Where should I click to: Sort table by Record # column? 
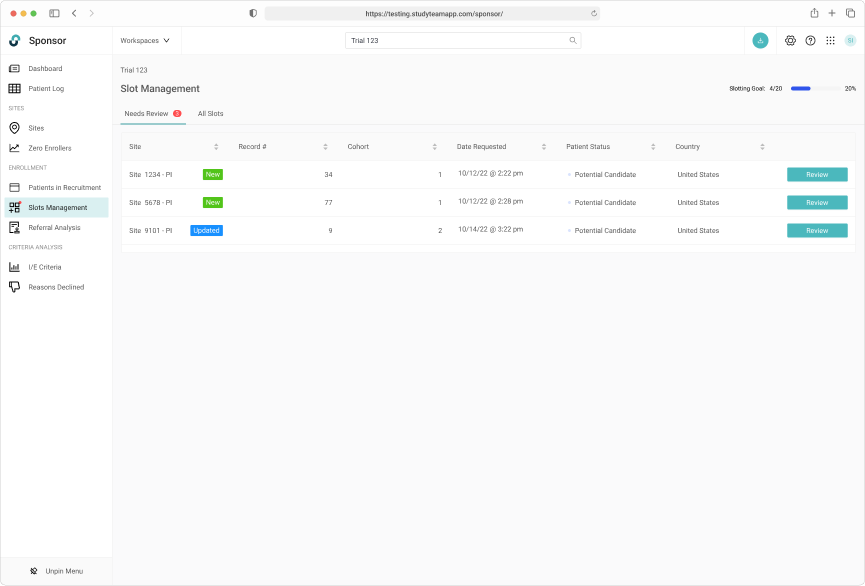[x=325, y=147]
